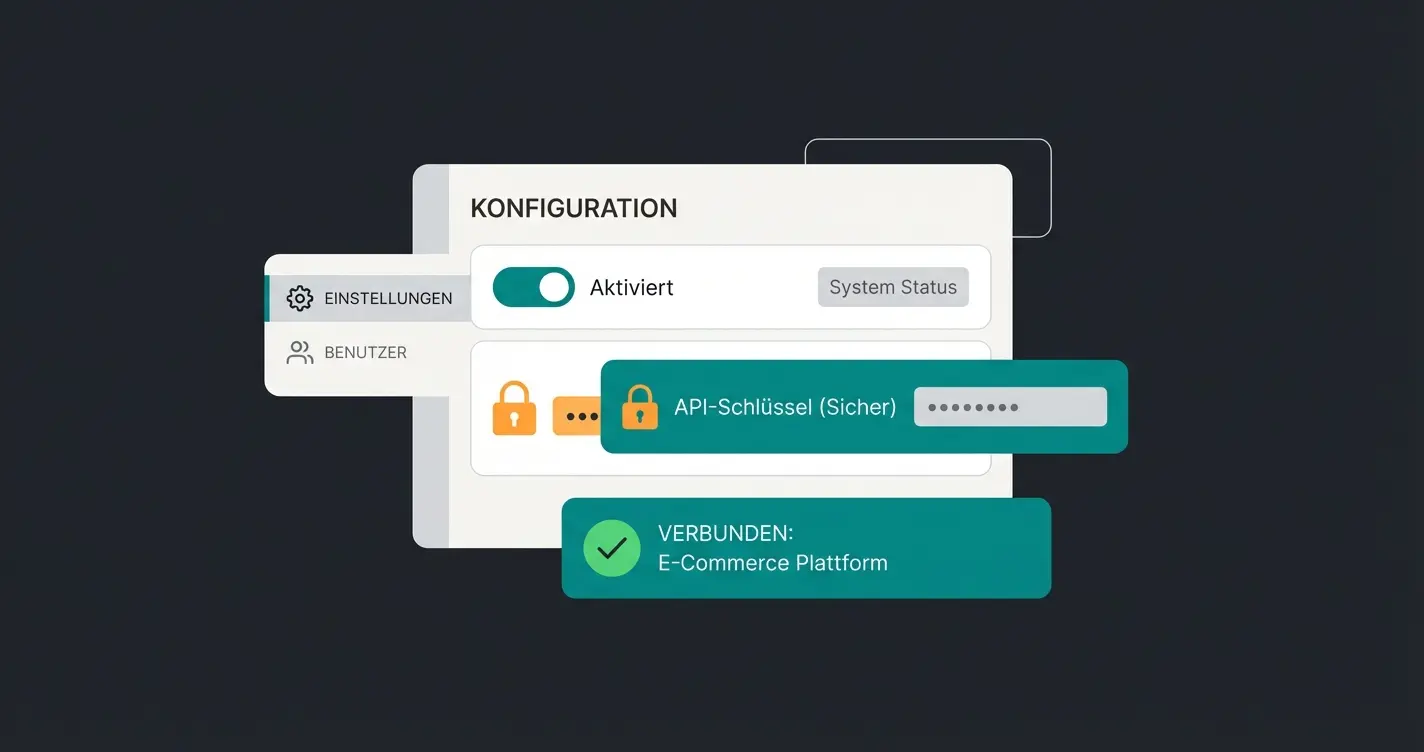Click the orange padlock in the API-Schlüssel banner
Image resolution: width=1424 pixels, height=752 pixels.
pyautogui.click(x=639, y=406)
